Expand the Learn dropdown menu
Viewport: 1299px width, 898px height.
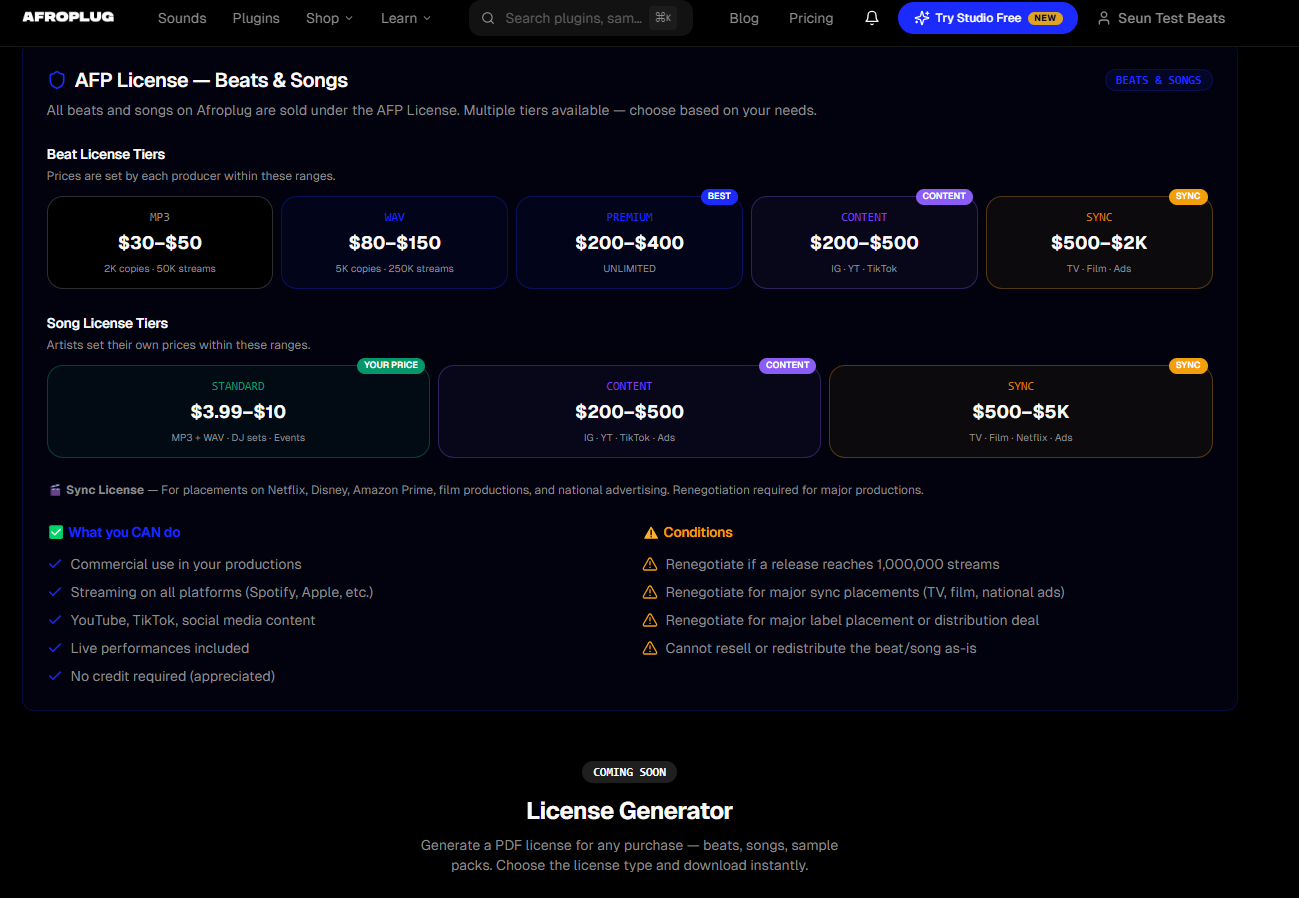(405, 18)
